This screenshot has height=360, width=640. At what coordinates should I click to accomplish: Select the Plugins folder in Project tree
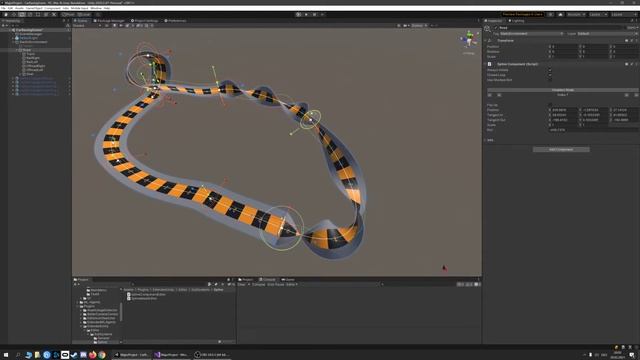(87, 306)
